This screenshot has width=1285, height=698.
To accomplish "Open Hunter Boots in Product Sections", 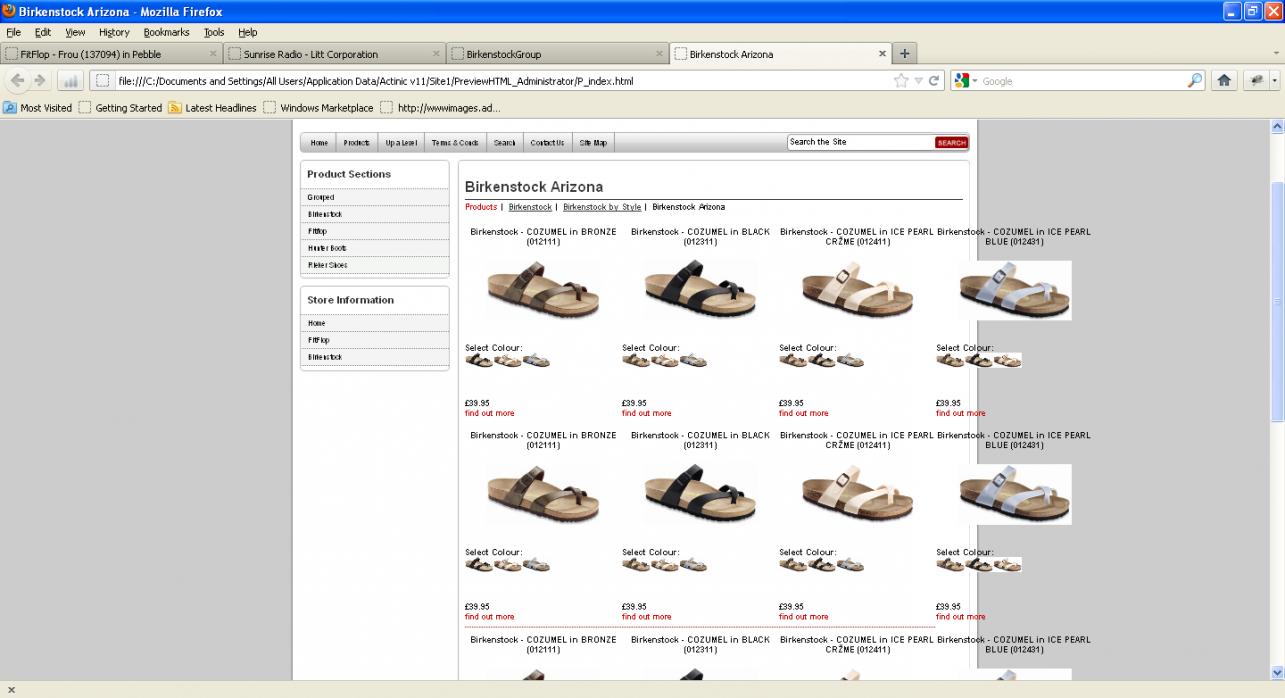I will [327, 248].
